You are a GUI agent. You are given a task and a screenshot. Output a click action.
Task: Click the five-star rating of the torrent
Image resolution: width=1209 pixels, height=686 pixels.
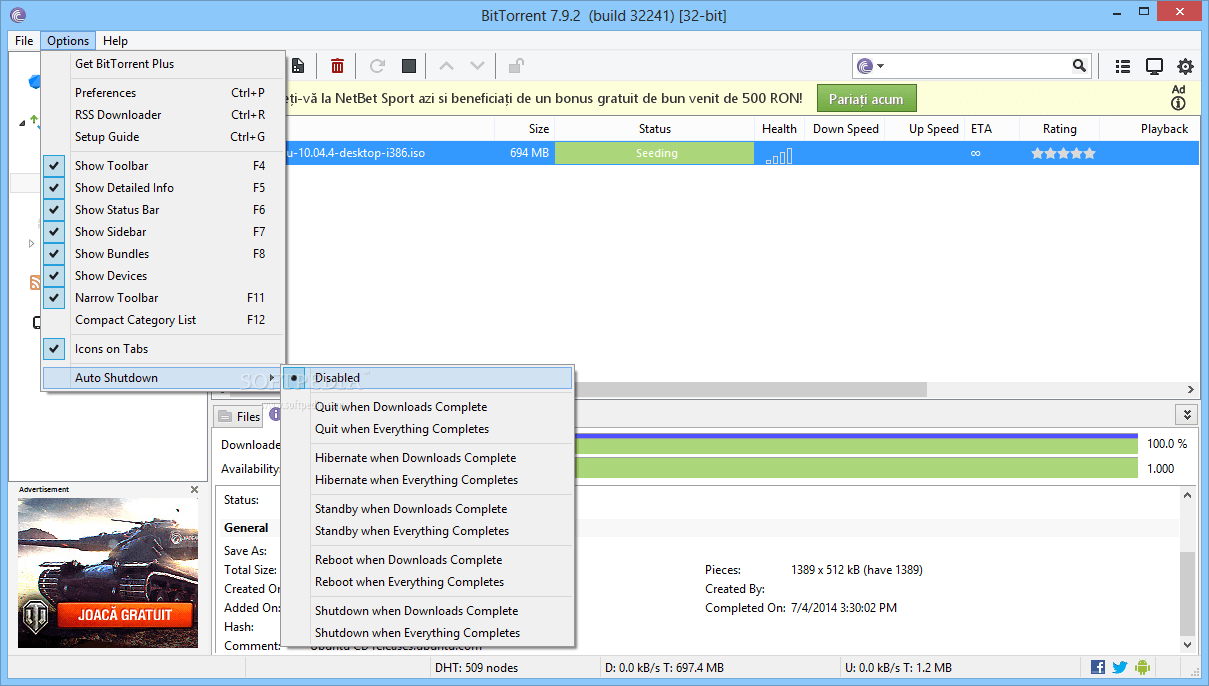pos(1063,153)
